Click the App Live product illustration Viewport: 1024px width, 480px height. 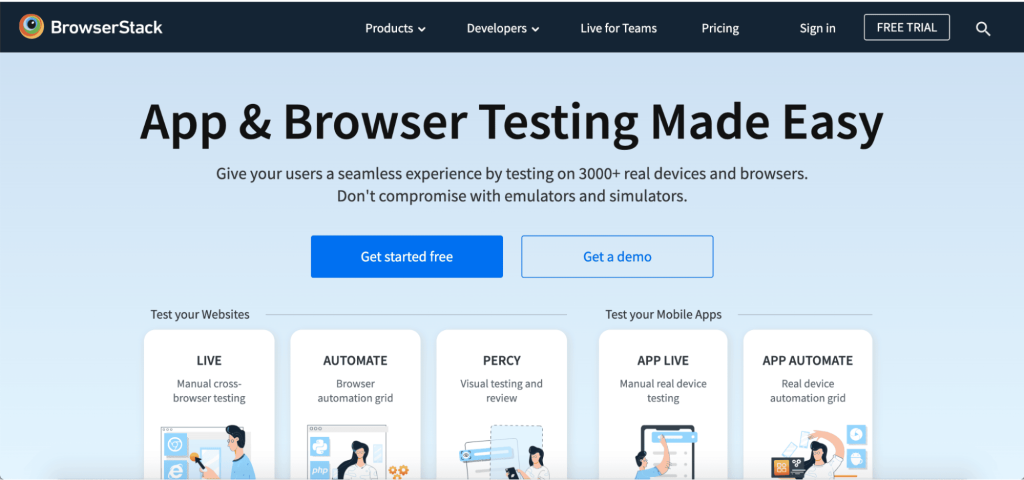click(x=663, y=452)
